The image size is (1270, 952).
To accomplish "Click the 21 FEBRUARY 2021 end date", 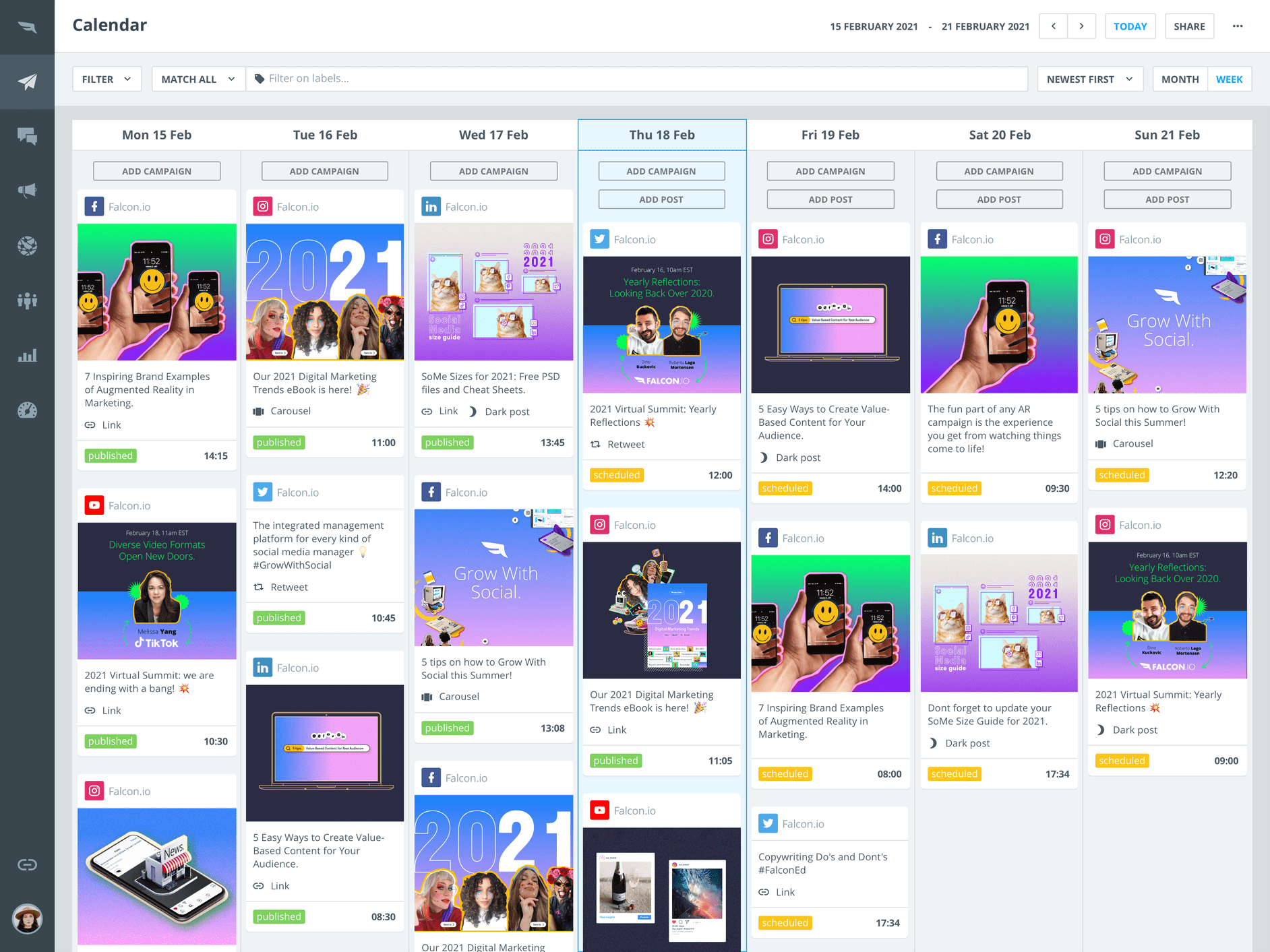I will point(986,26).
